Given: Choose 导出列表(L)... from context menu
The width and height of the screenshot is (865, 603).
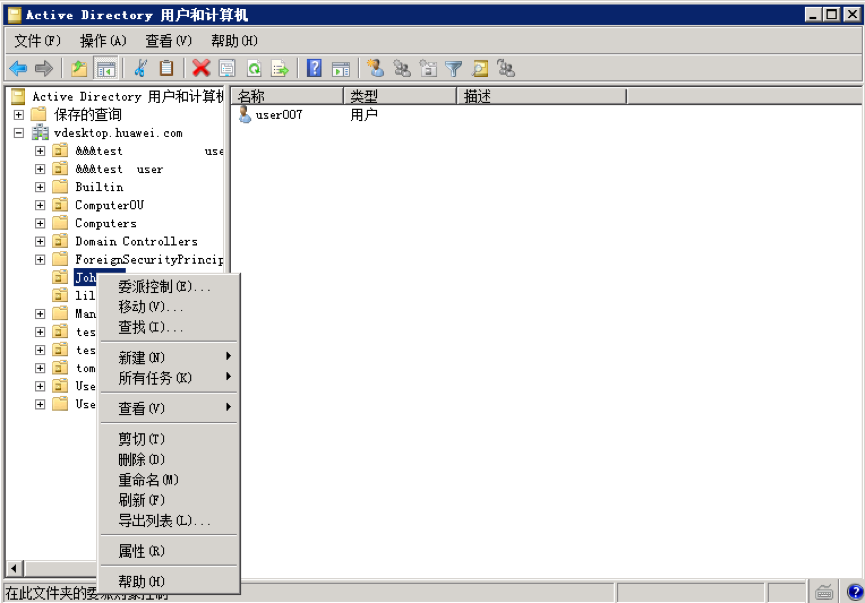Looking at the screenshot, I should point(169,520).
